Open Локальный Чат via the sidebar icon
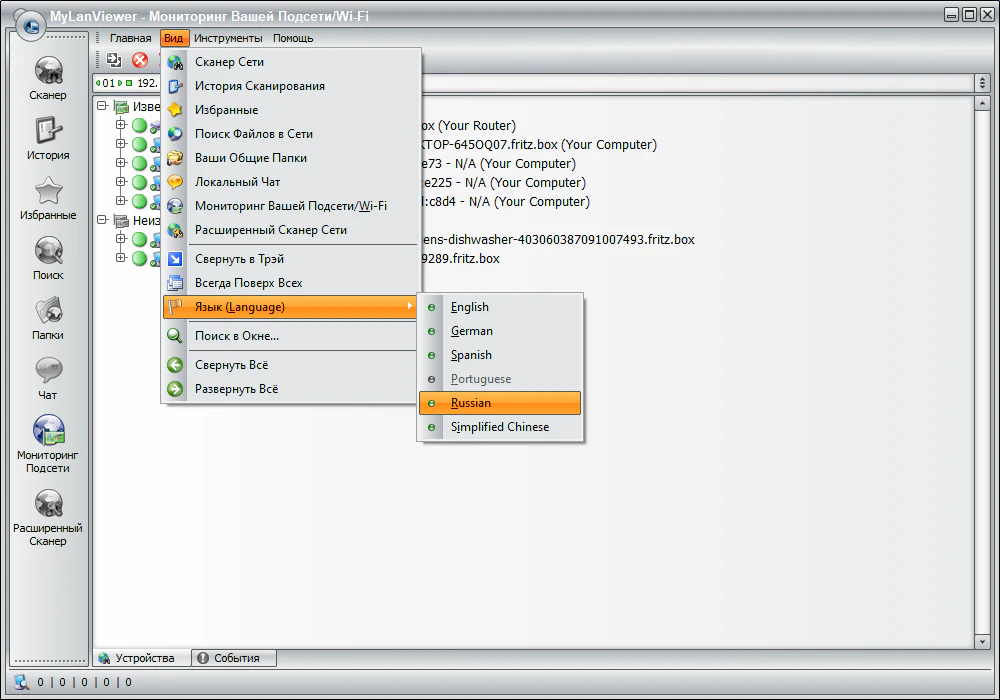This screenshot has width=1000, height=700. click(48, 372)
